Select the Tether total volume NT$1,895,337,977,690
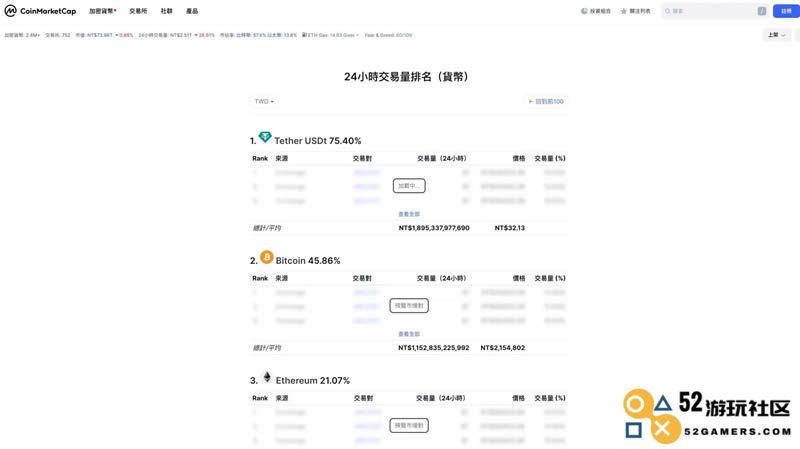This screenshot has width=800, height=449. pos(434,228)
